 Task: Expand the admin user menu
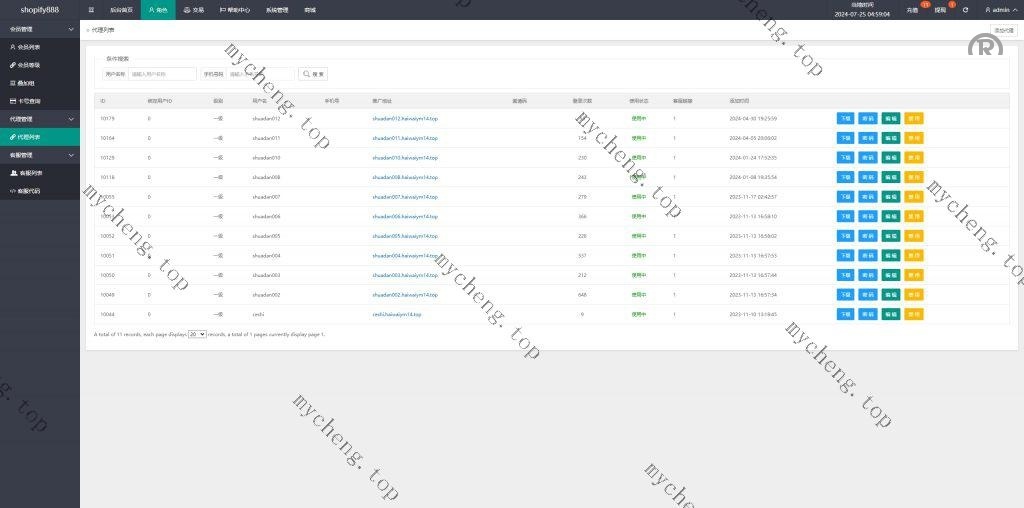(1000, 10)
